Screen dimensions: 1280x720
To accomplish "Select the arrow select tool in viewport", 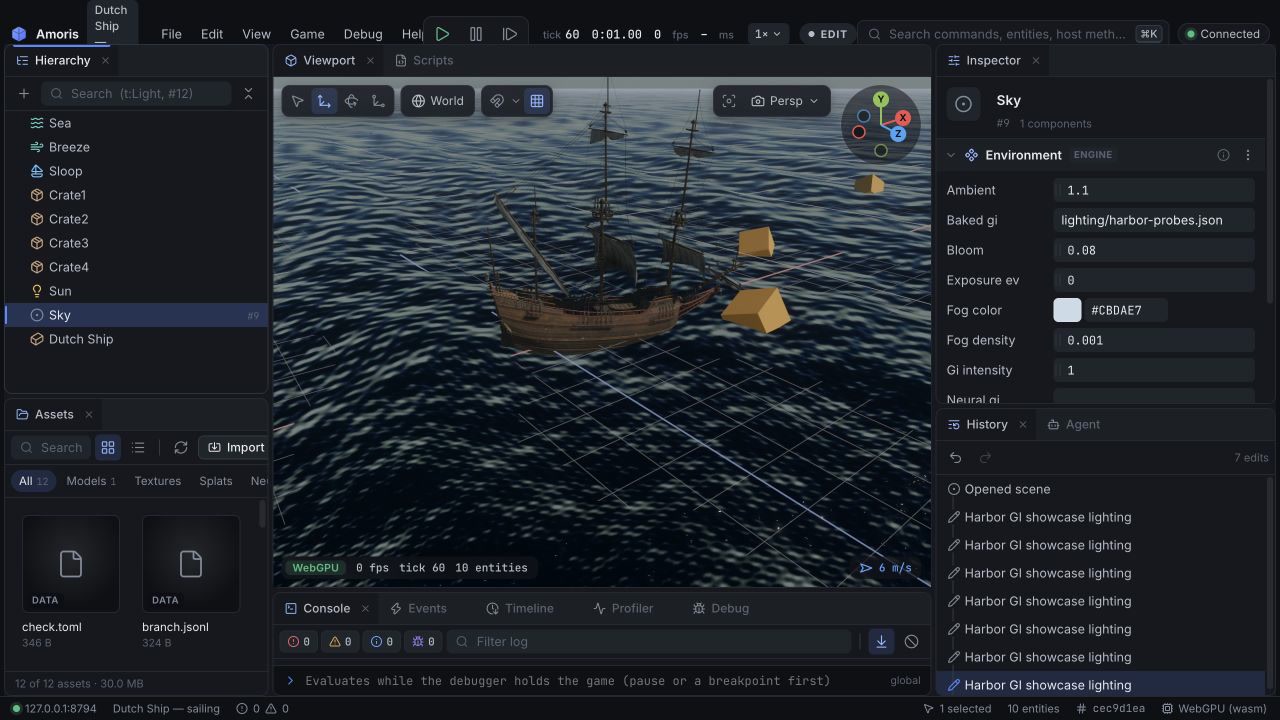I will [298, 101].
